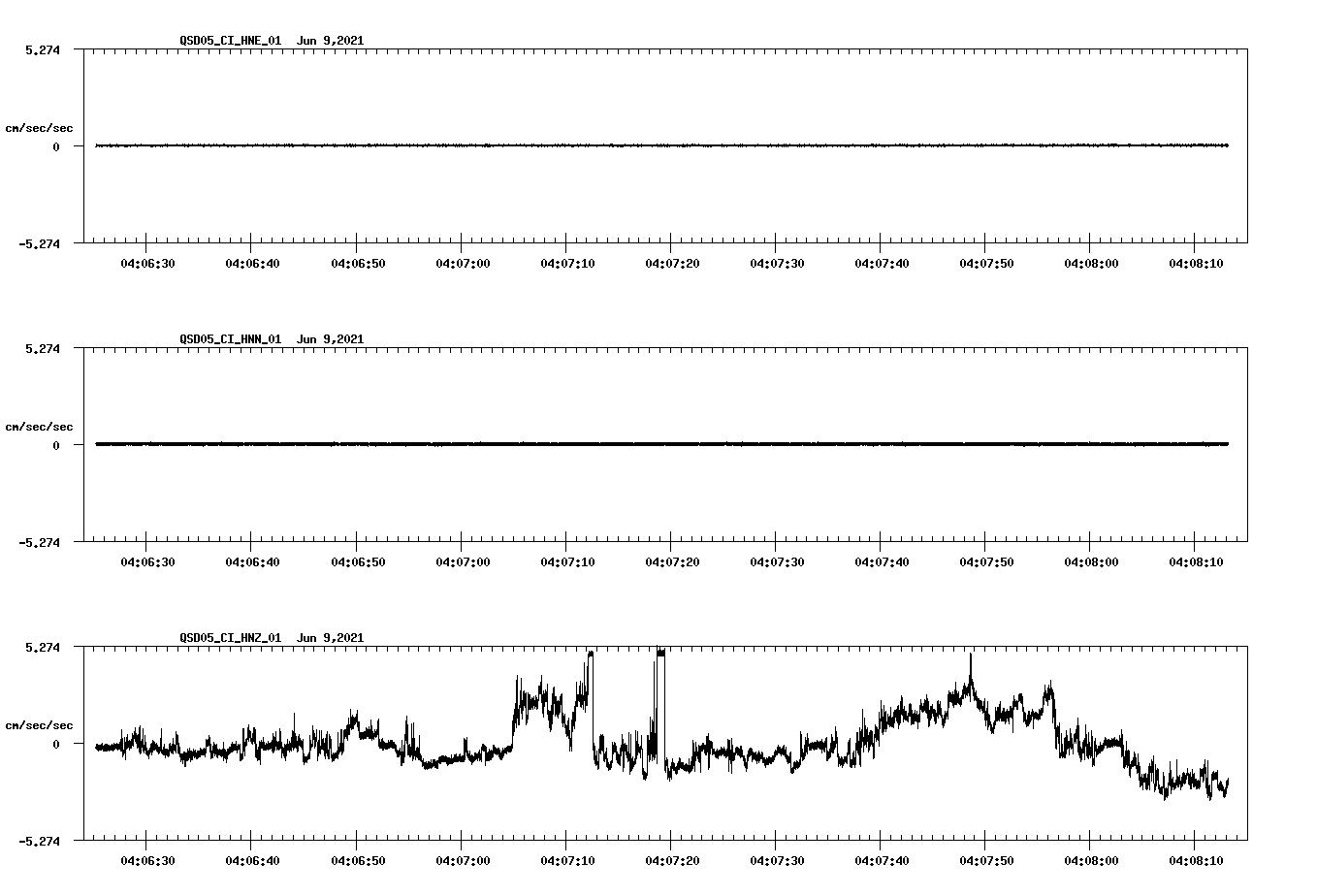Click the cm/sec/sec label of HNN chart
Screen dimensions: 1317x896
click(x=39, y=427)
